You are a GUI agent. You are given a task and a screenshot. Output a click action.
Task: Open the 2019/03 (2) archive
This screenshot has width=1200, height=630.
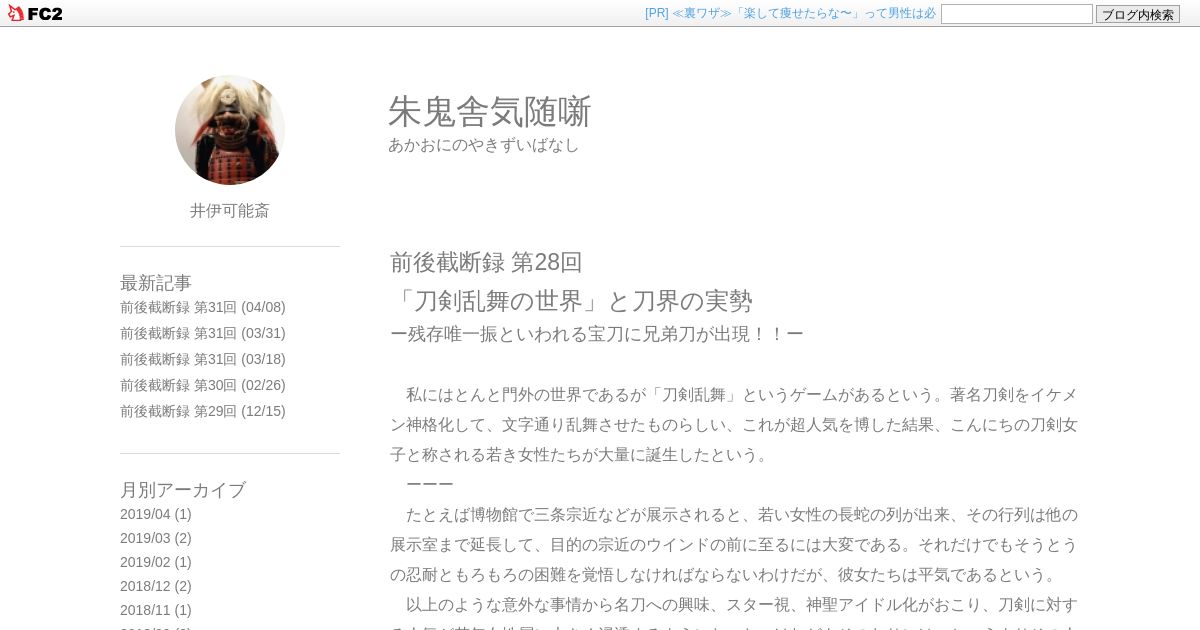(156, 538)
